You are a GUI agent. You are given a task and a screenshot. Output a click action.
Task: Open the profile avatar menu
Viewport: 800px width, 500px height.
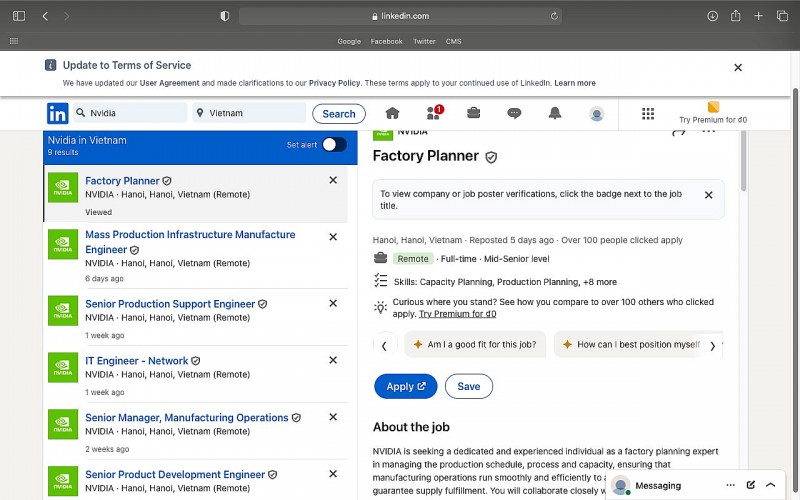(596, 113)
